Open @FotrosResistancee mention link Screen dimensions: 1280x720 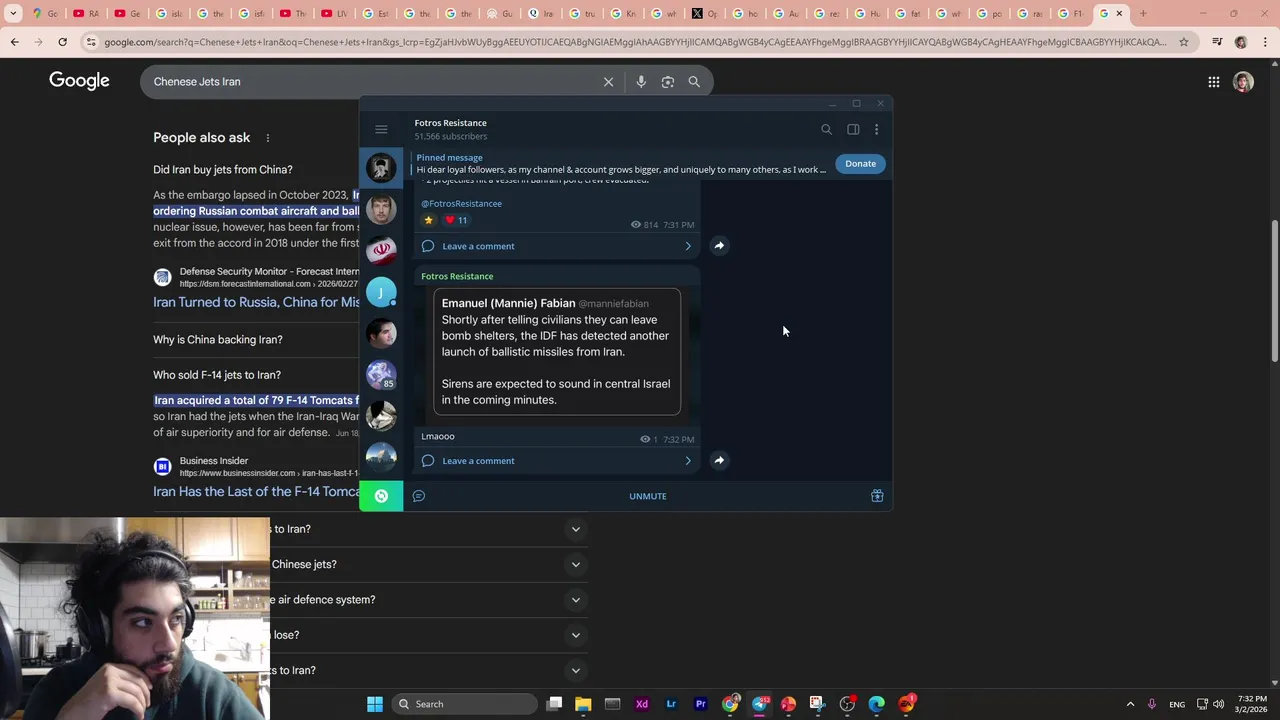[461, 204]
